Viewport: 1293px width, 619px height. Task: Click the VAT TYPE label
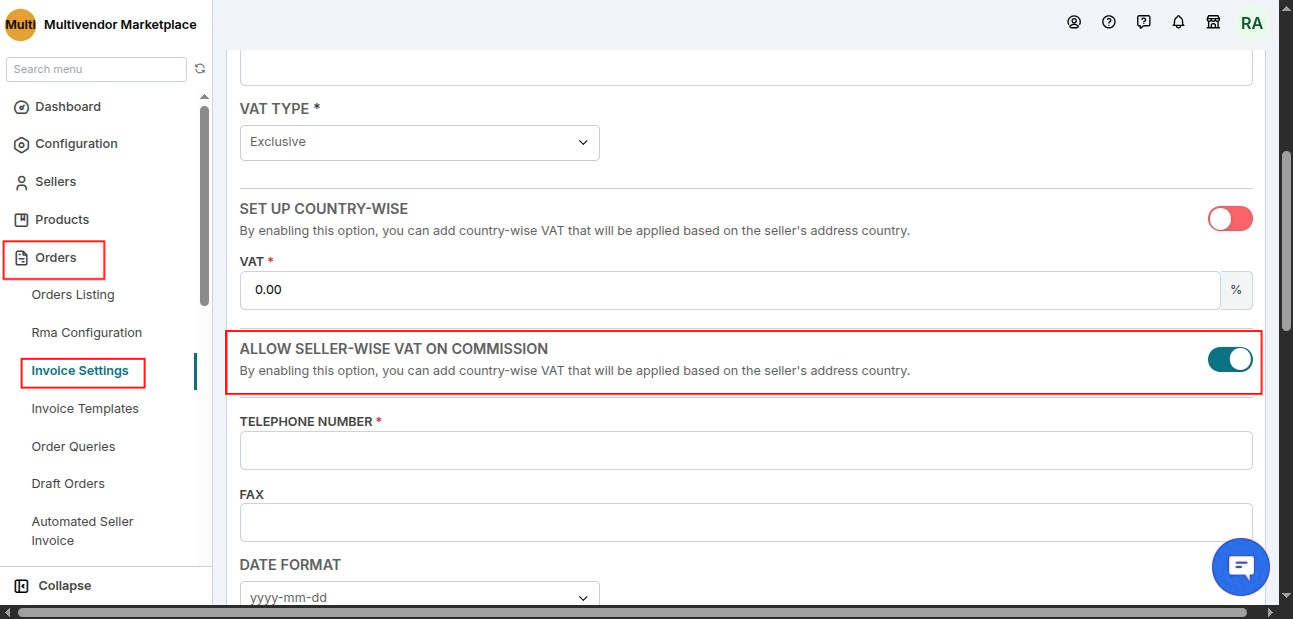[x=280, y=108]
